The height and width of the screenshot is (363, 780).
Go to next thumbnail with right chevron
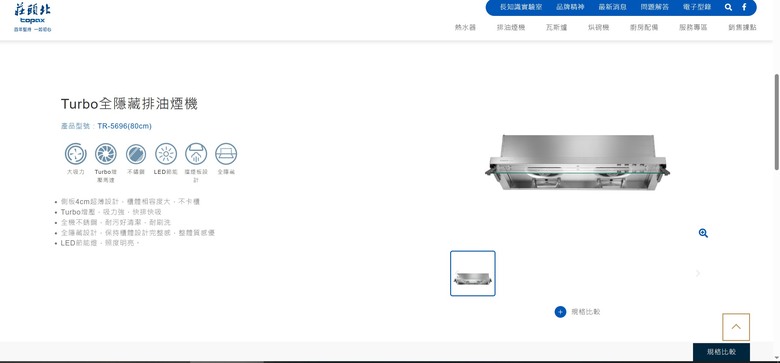coord(697,273)
